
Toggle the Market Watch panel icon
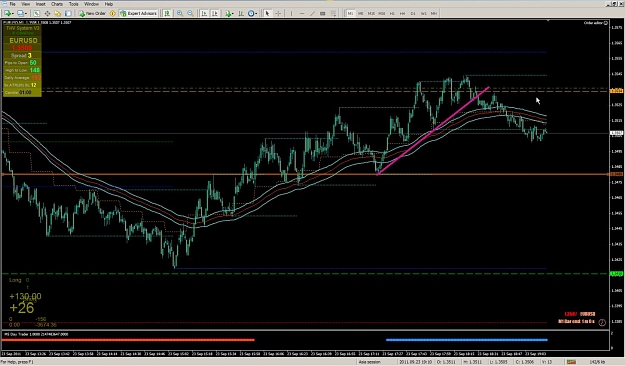tap(37, 14)
